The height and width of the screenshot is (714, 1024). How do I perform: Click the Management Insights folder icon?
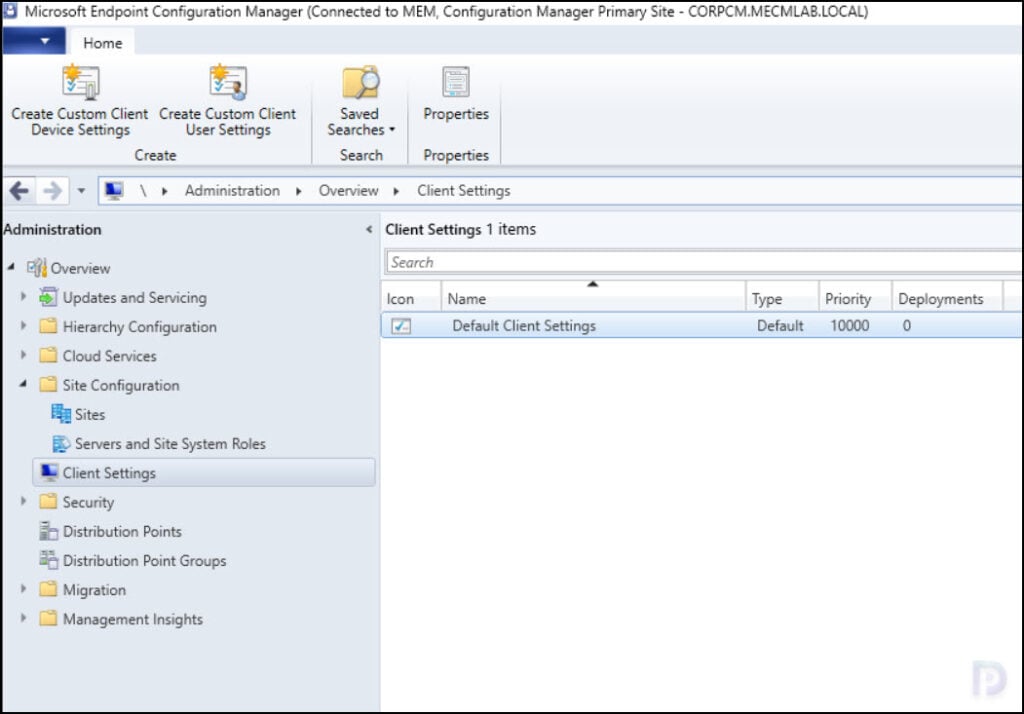point(48,619)
